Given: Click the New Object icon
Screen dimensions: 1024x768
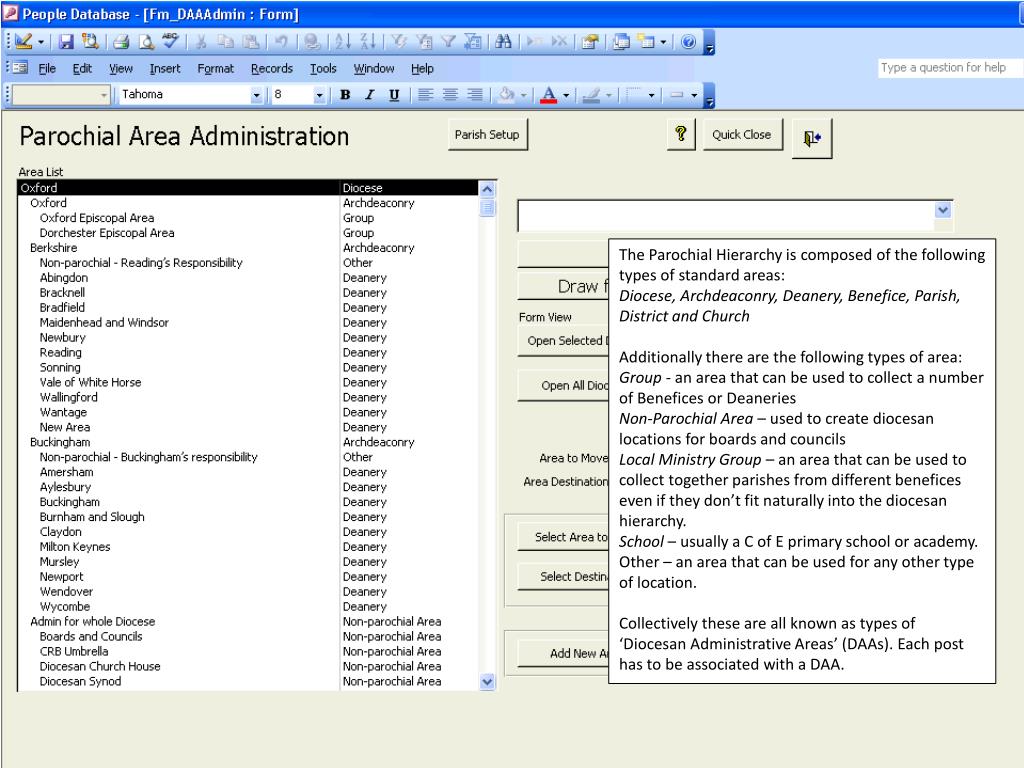Looking at the screenshot, I should [x=646, y=42].
